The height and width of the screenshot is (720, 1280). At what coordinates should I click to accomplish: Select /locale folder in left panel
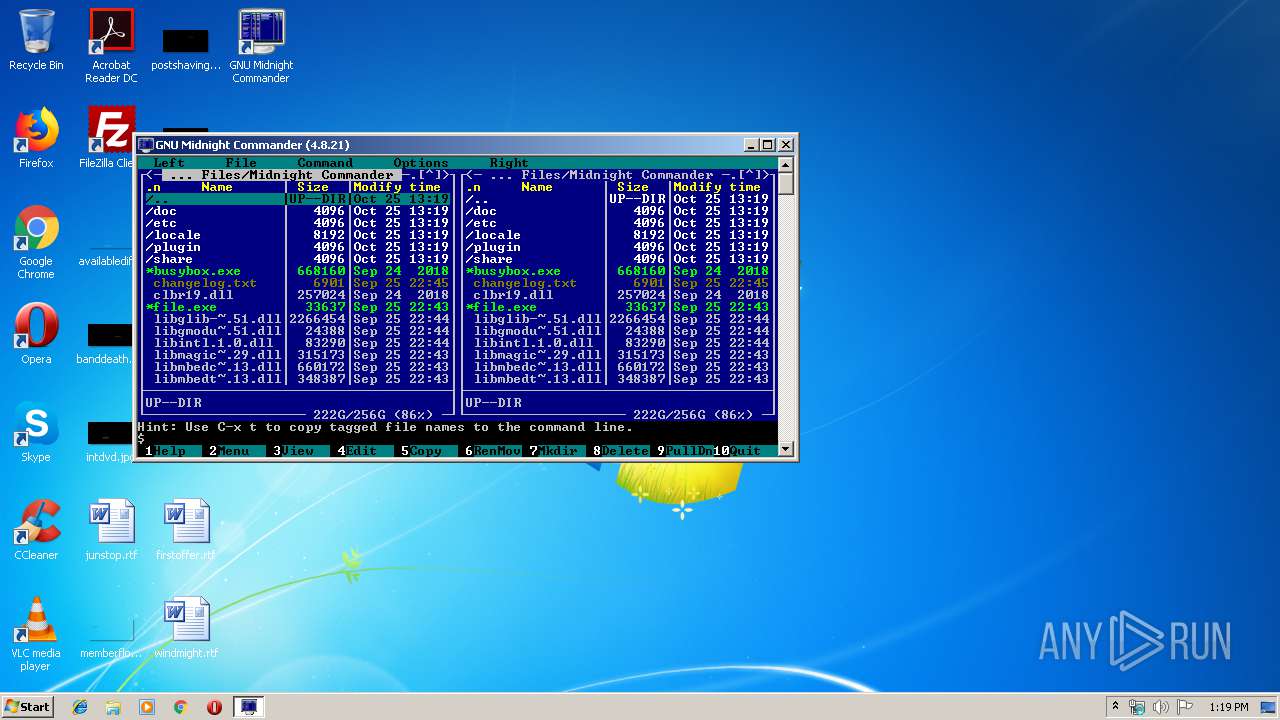298,235
